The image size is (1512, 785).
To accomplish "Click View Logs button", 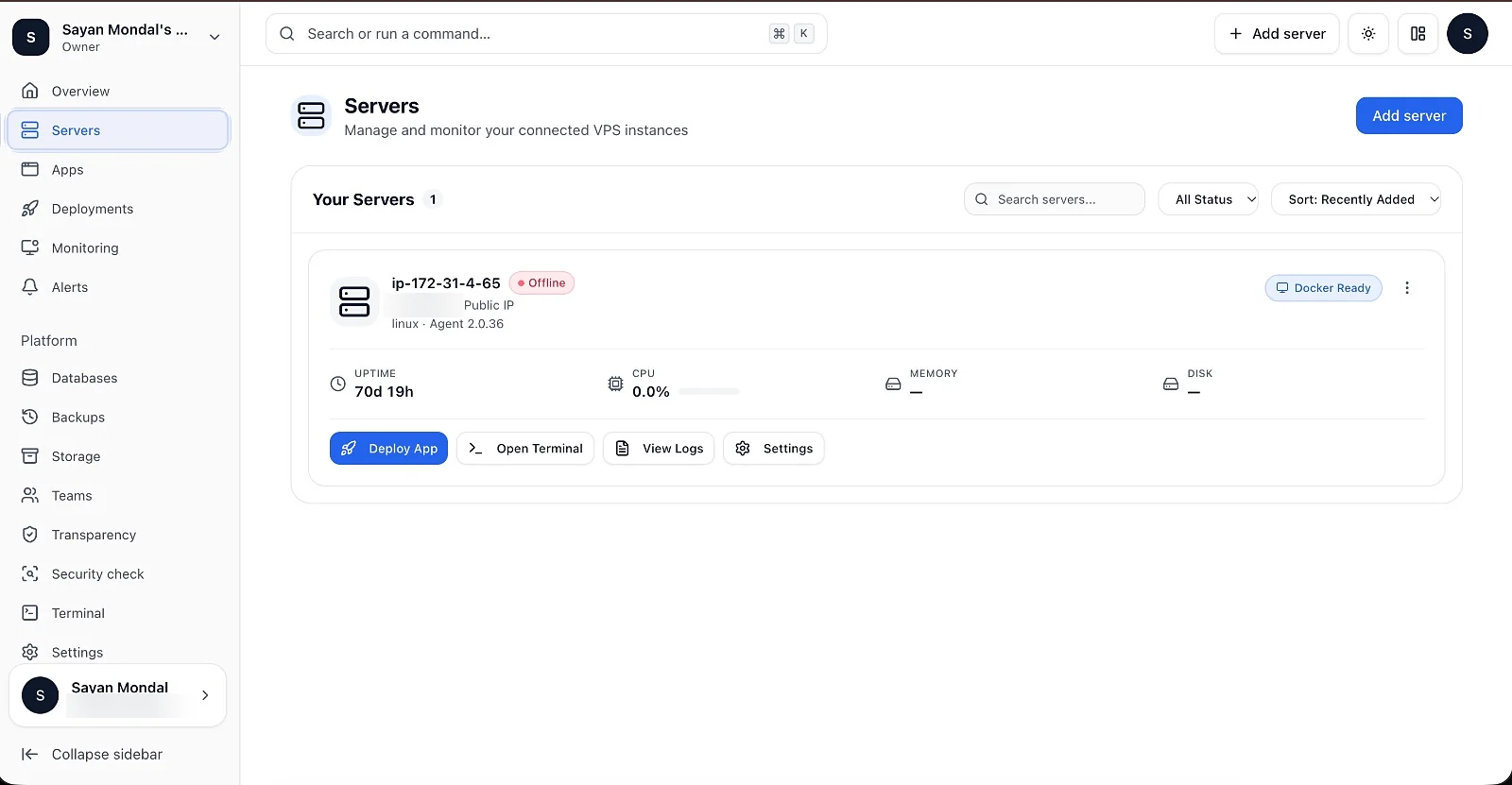I will pos(659,449).
